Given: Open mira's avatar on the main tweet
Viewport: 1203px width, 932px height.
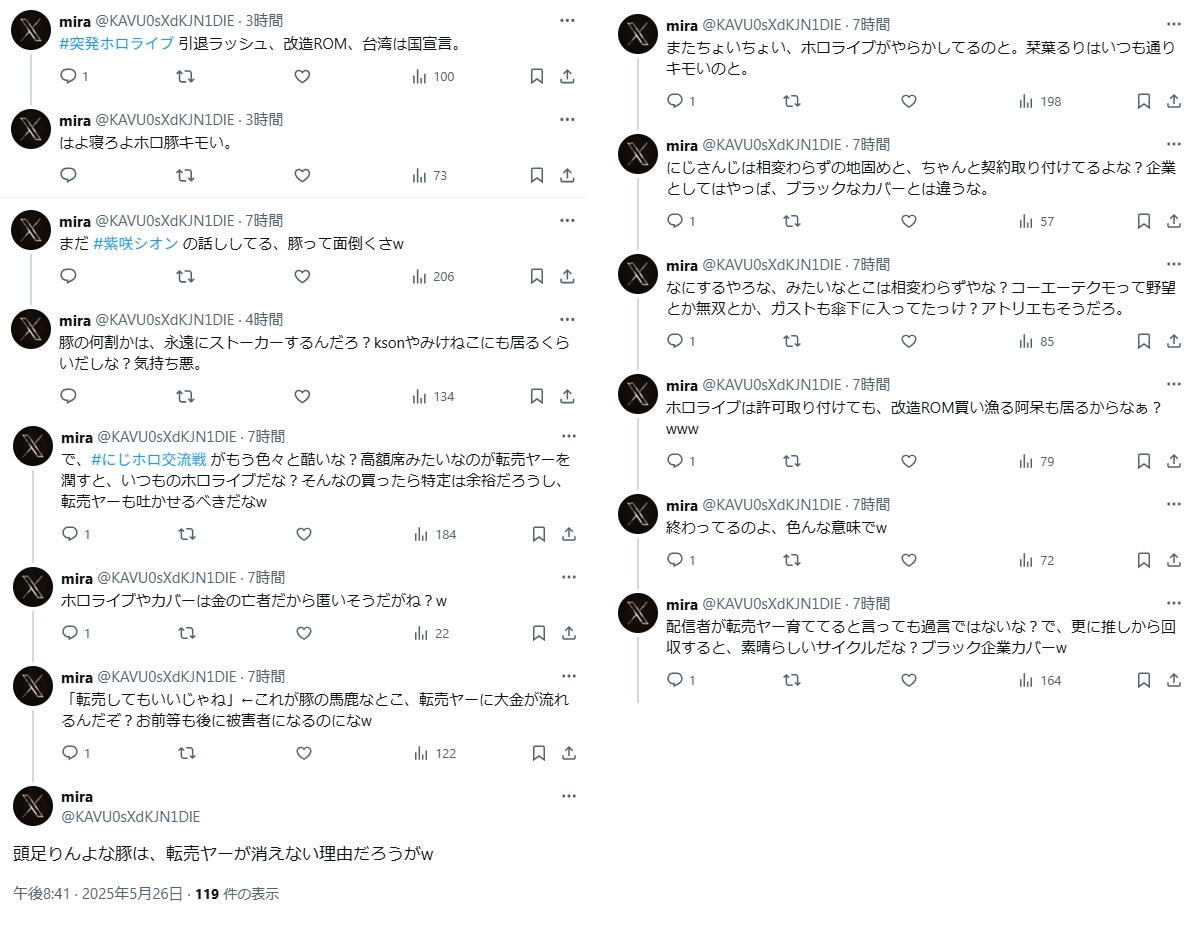Looking at the screenshot, I should 32,806.
